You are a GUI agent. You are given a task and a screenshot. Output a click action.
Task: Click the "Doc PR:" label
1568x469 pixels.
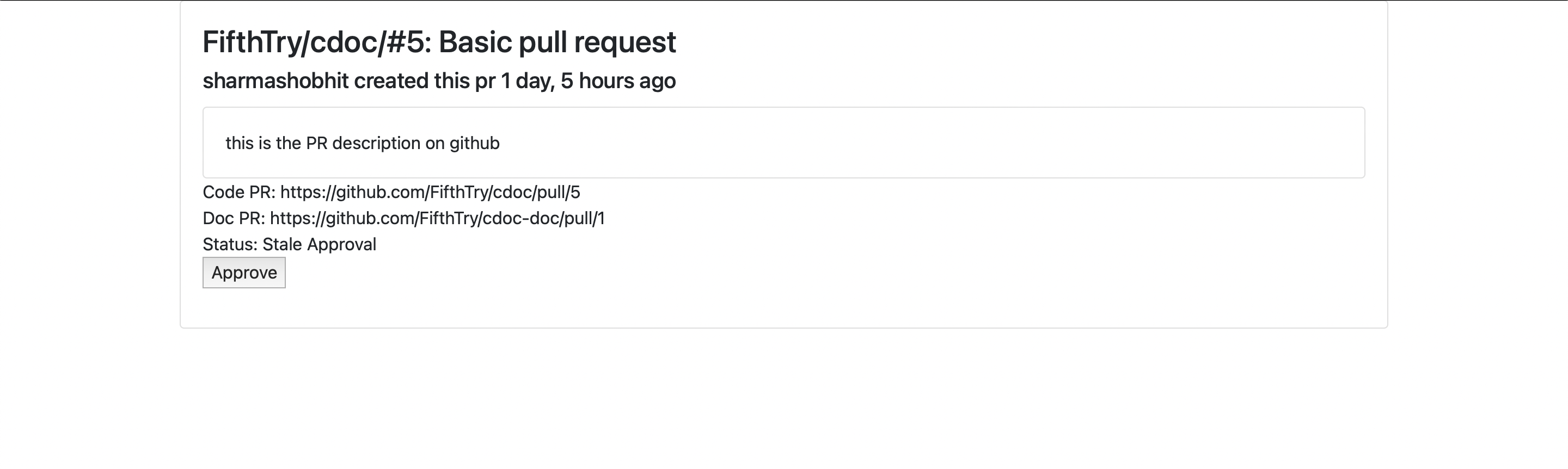(x=233, y=218)
